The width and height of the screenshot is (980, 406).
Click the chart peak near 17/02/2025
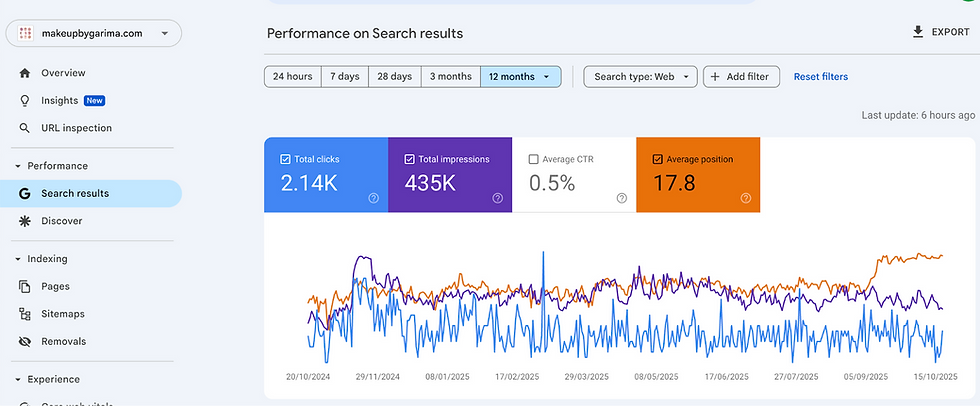point(543,253)
